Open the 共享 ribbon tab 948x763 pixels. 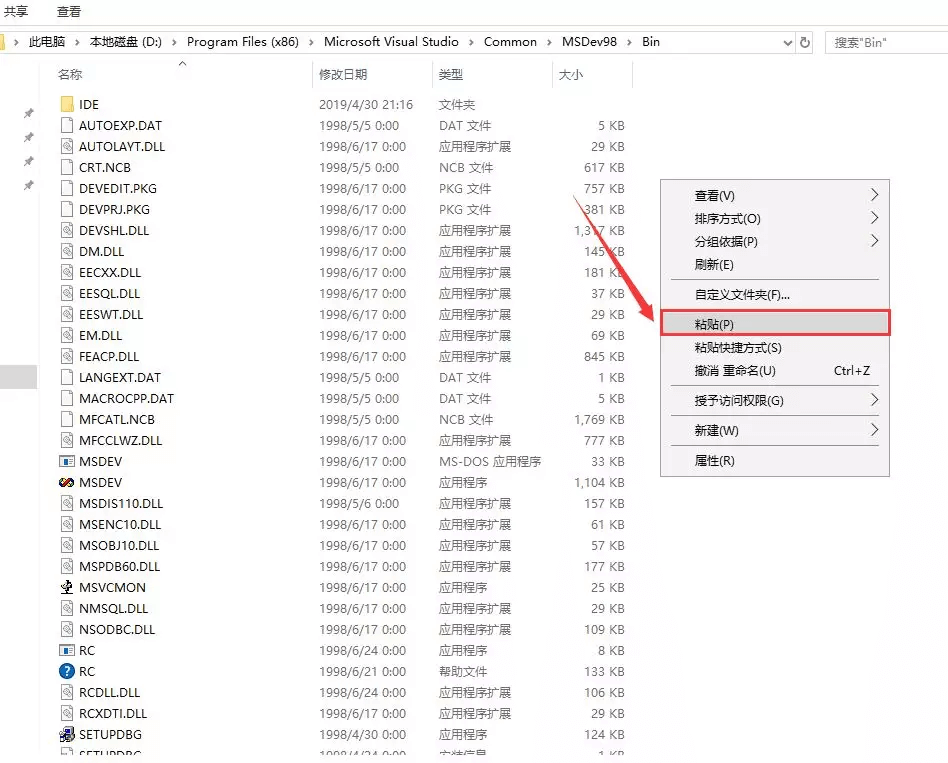(x=16, y=11)
